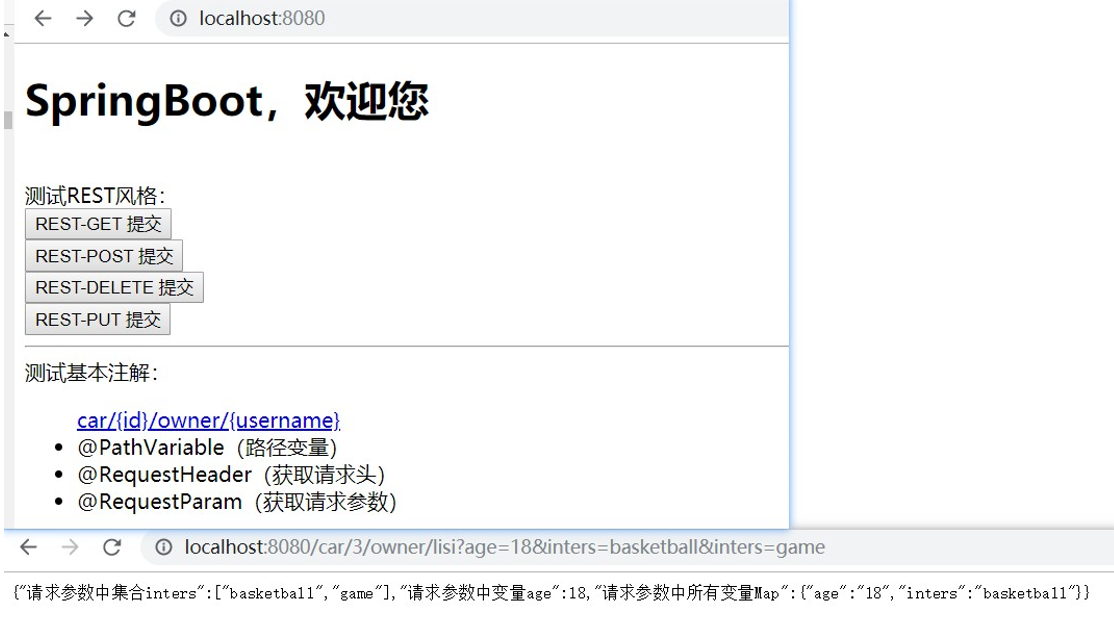The image size is (1114, 618).
Task: Go back in the lower car/3/owner browser
Action: [x=28, y=547]
